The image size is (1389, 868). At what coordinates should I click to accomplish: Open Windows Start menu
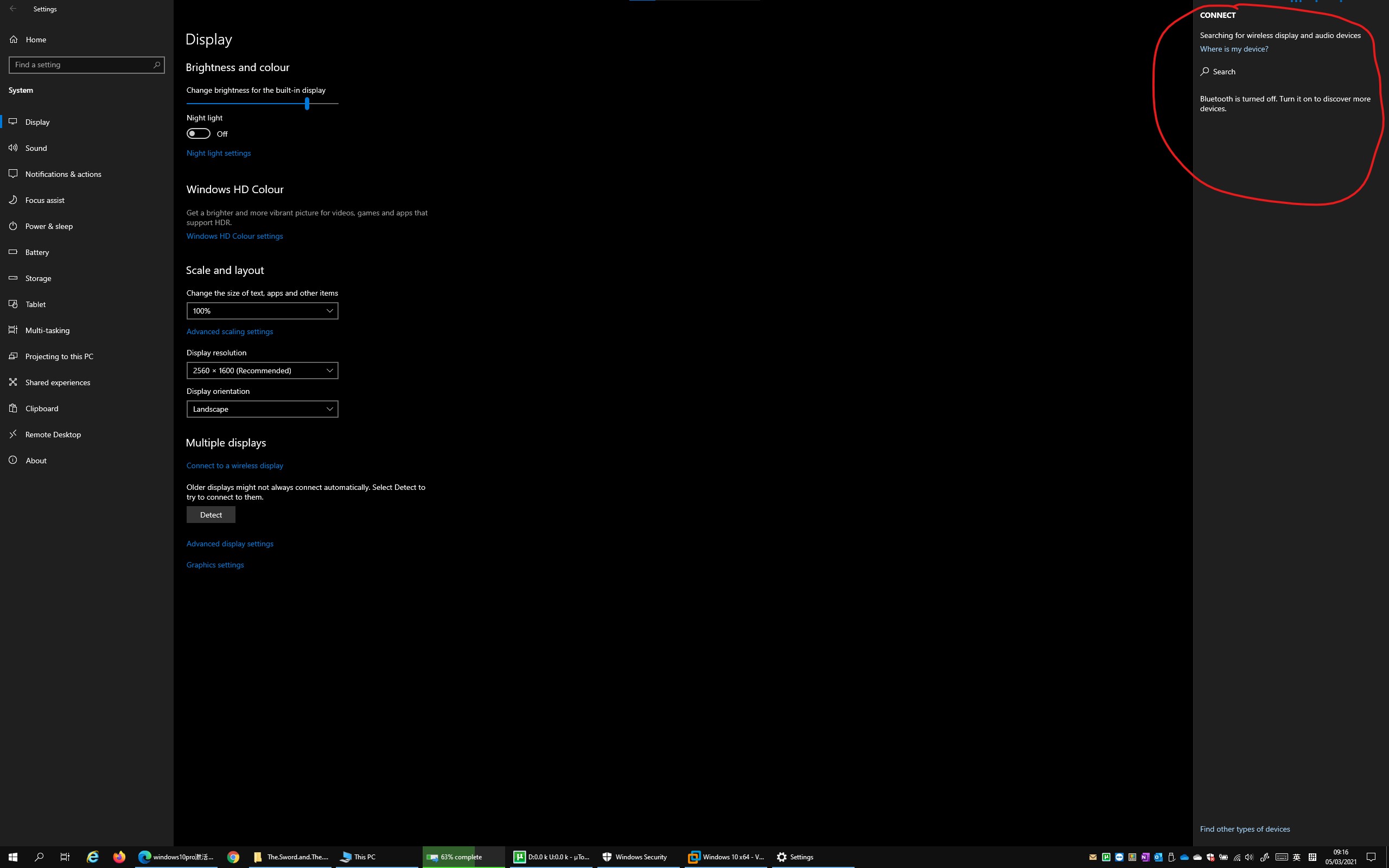click(x=12, y=857)
